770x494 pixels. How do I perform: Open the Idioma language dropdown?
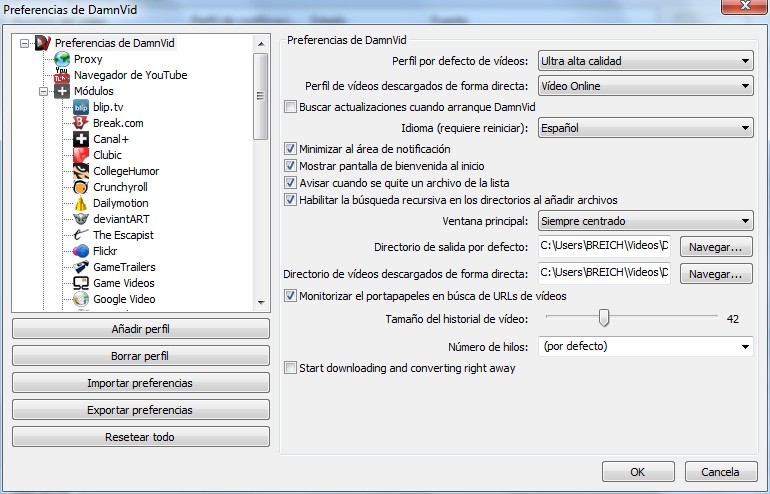(645, 128)
